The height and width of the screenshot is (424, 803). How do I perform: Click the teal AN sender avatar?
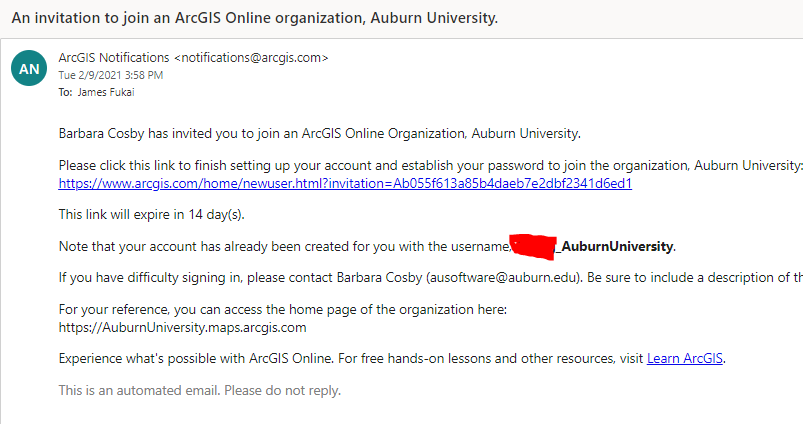tap(29, 68)
